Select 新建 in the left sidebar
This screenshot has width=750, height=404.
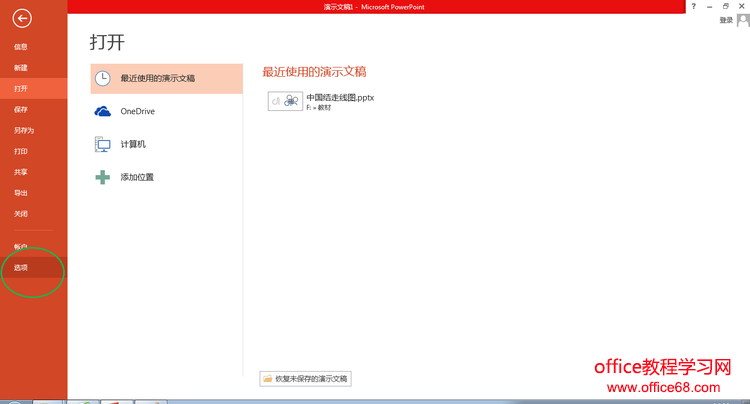tap(20, 67)
